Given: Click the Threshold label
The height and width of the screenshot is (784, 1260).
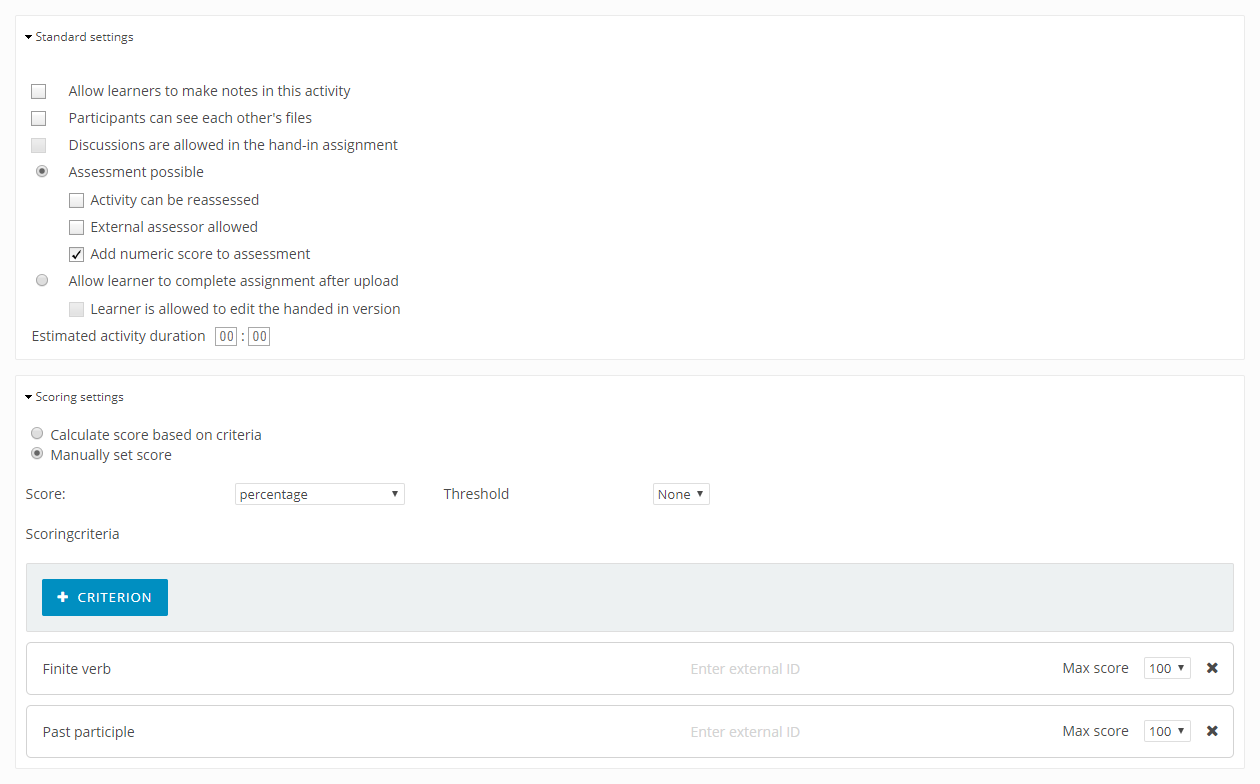Looking at the screenshot, I should tap(476, 494).
